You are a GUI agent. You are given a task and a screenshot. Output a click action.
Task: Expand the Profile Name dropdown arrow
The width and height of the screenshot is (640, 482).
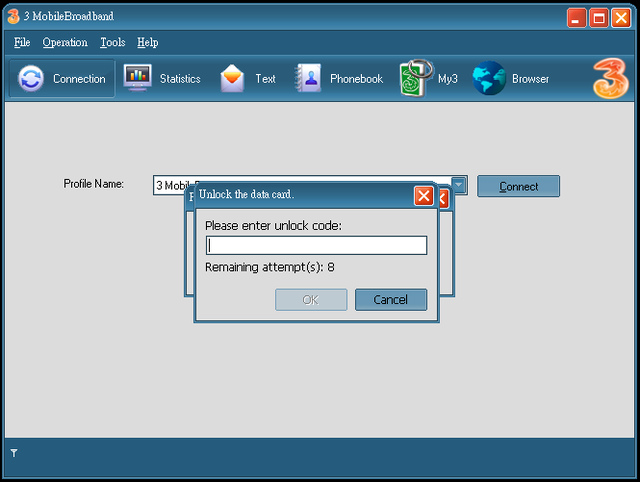tap(459, 185)
